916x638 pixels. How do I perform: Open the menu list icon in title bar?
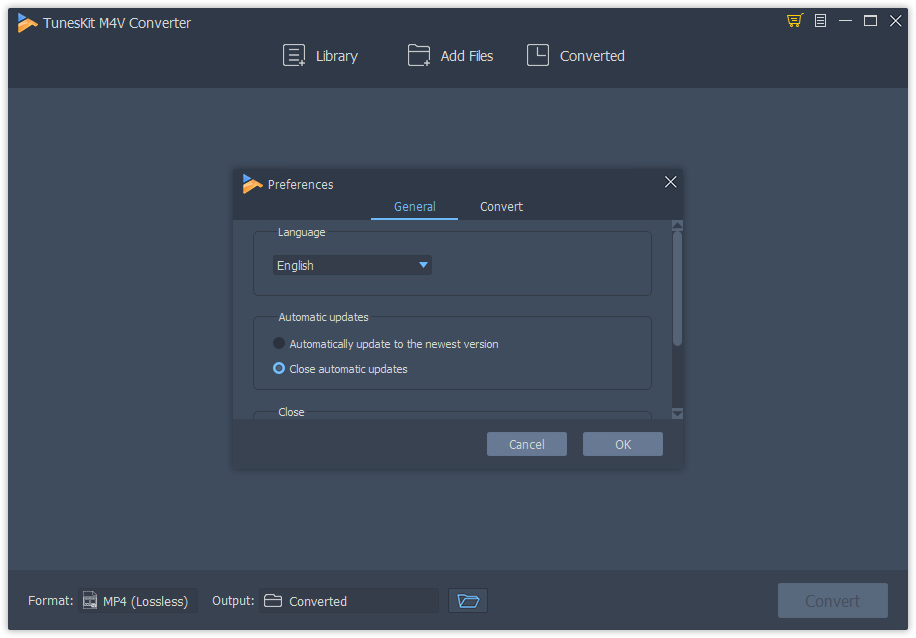(x=820, y=20)
